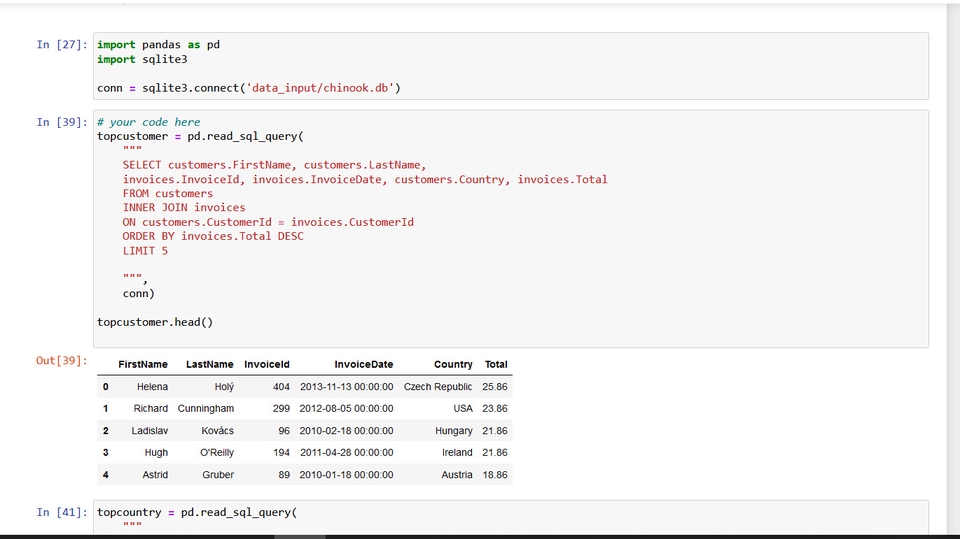The image size is (960, 539).
Task: Click the 'Gruber' last name cell
Action: tap(218, 475)
